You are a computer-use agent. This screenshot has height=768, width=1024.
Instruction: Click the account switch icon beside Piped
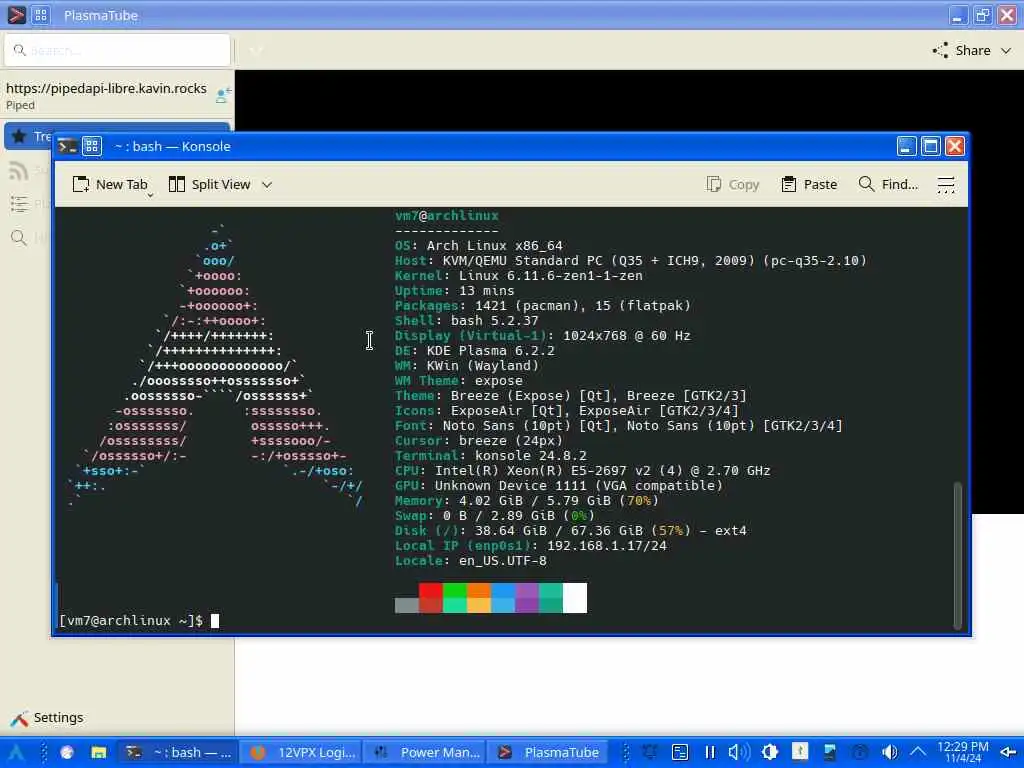point(222,96)
